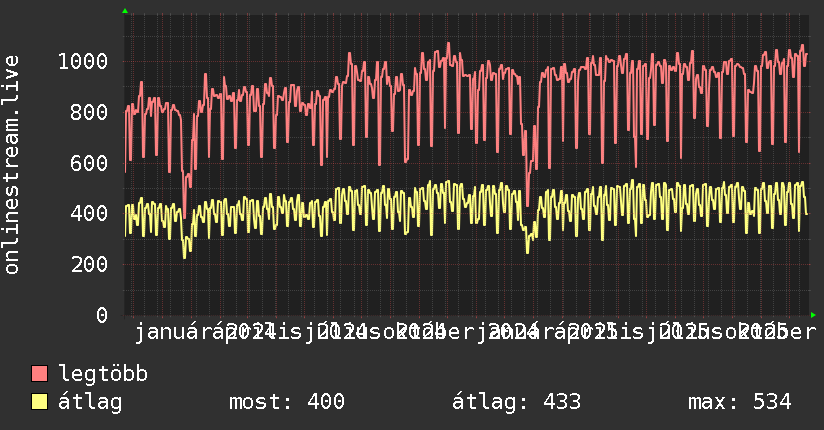Screen dimensions: 824x430
Task: Click the 'átlag: 433' statistic value
Action: tap(517, 402)
